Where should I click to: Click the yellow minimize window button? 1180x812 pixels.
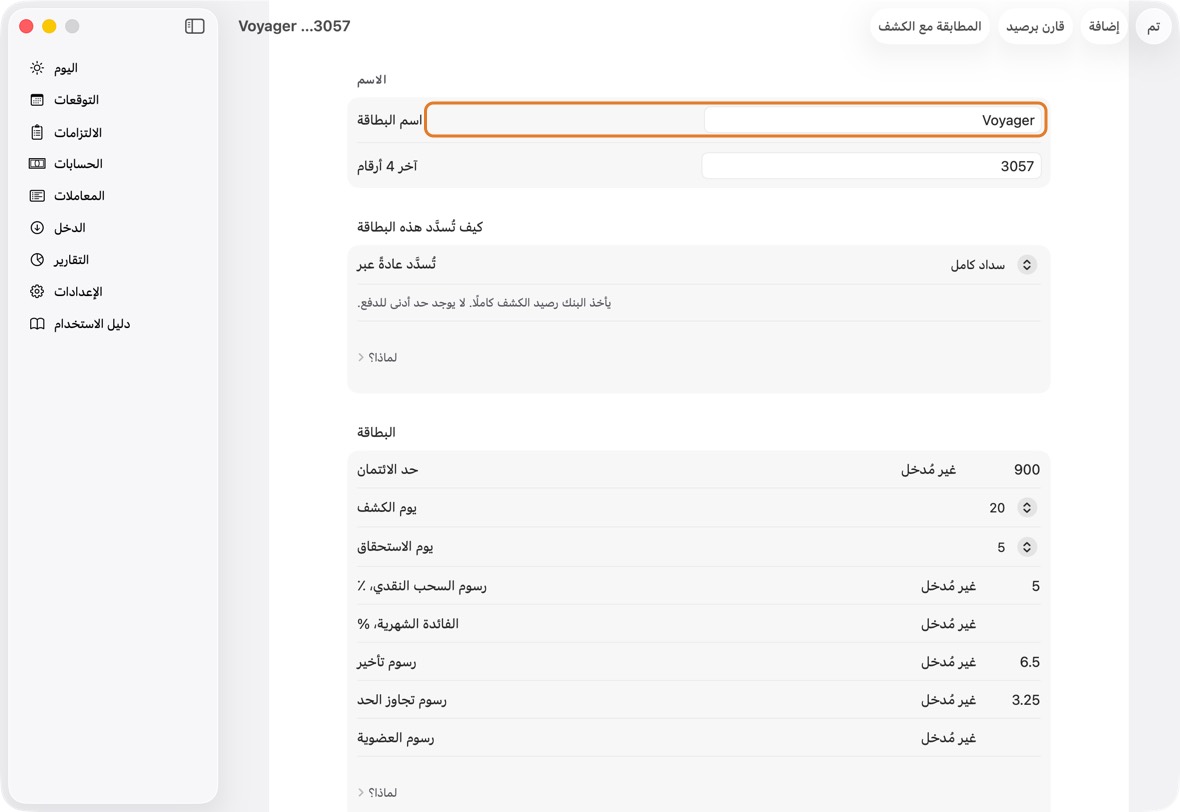(49, 26)
